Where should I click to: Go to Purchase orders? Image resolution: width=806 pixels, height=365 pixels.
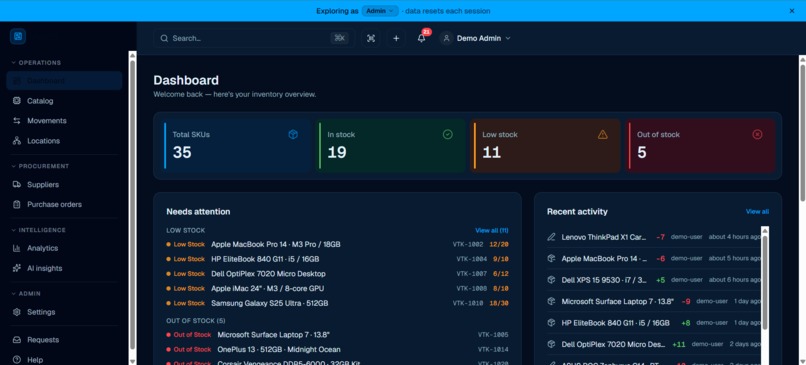tap(64, 205)
